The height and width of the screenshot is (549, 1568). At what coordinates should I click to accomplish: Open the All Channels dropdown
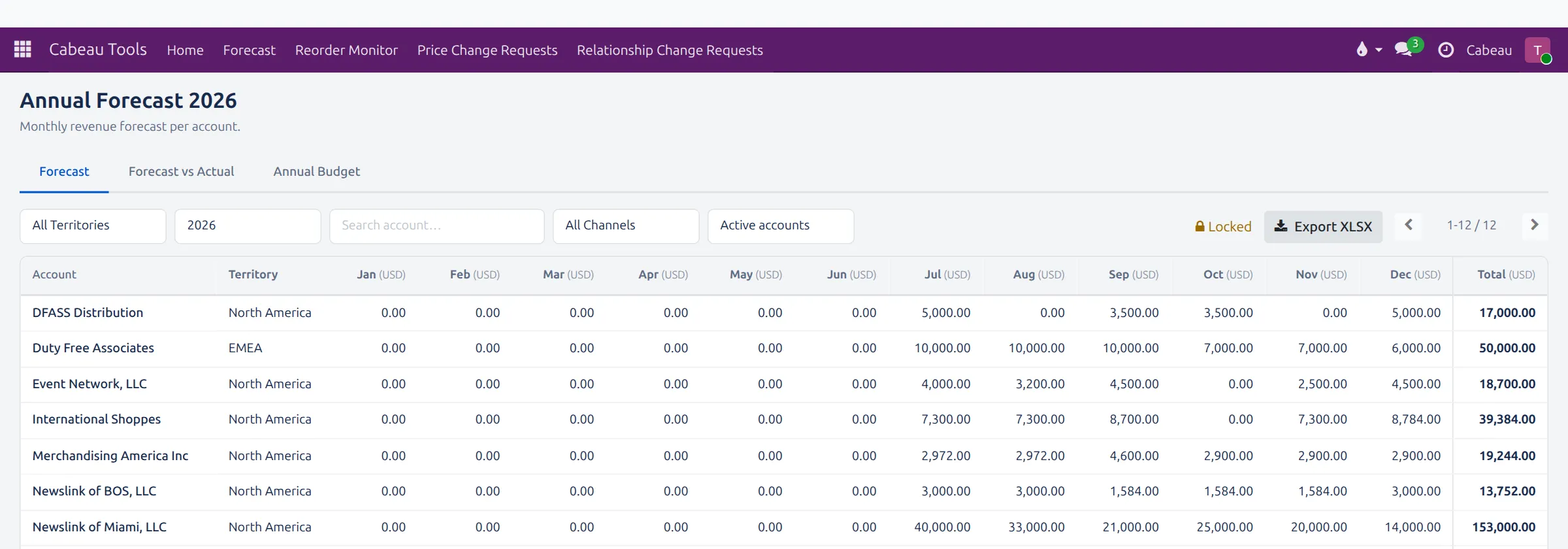click(x=626, y=226)
